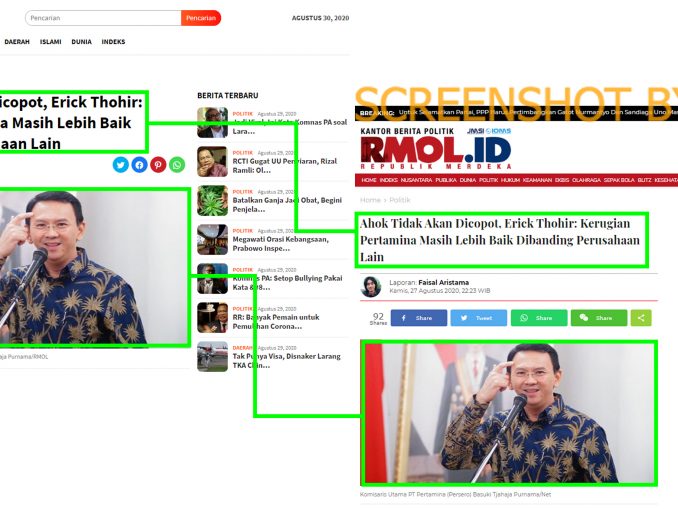Image resolution: width=678 pixels, height=509 pixels.
Task: Open the ISLAMI menu item
Action: [51, 42]
